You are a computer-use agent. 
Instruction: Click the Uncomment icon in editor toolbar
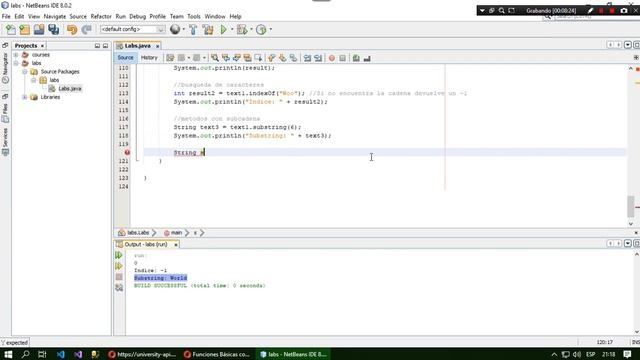pyautogui.click(x=367, y=58)
